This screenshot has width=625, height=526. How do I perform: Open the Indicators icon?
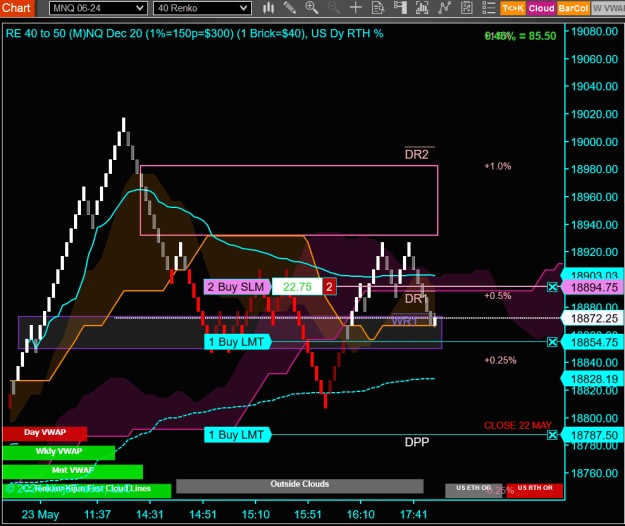pos(444,8)
